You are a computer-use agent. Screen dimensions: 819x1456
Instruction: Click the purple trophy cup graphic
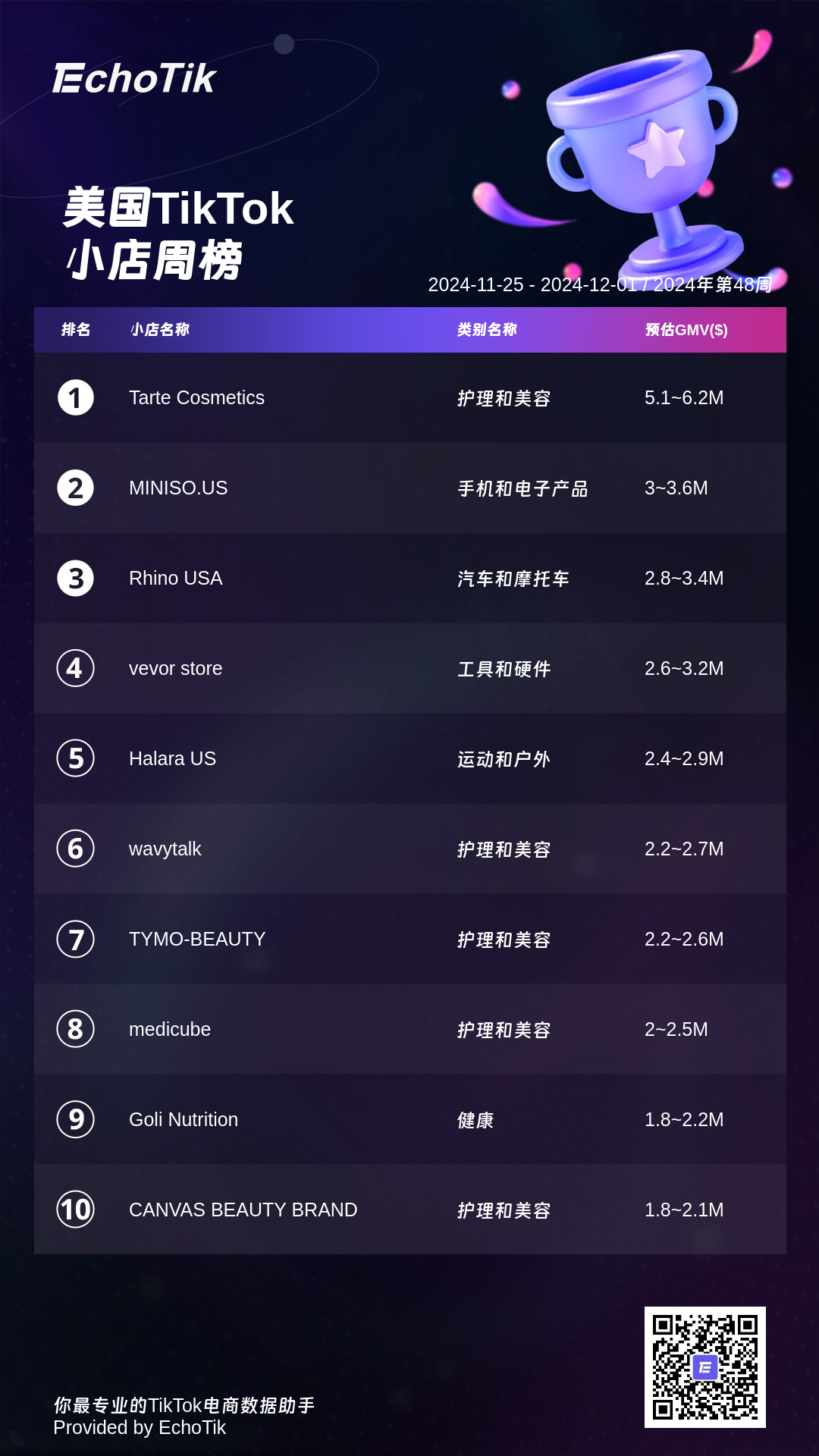643,155
